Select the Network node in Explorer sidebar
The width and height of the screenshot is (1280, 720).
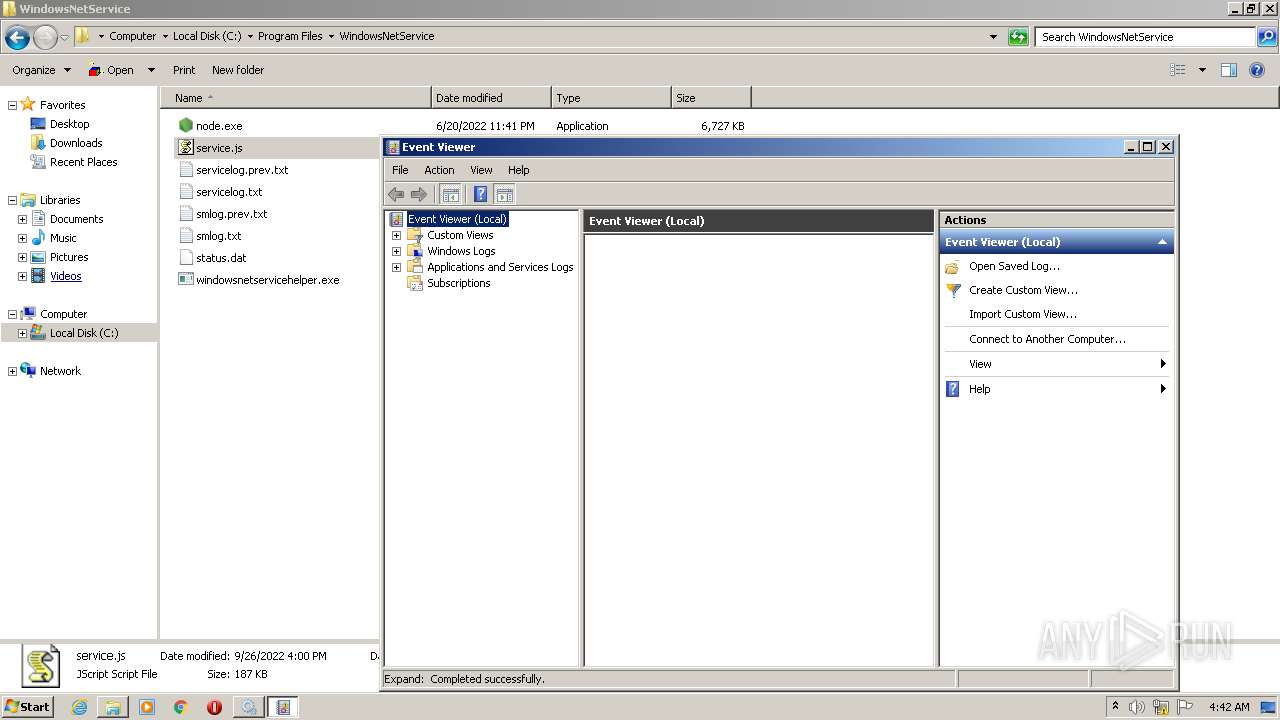60,371
